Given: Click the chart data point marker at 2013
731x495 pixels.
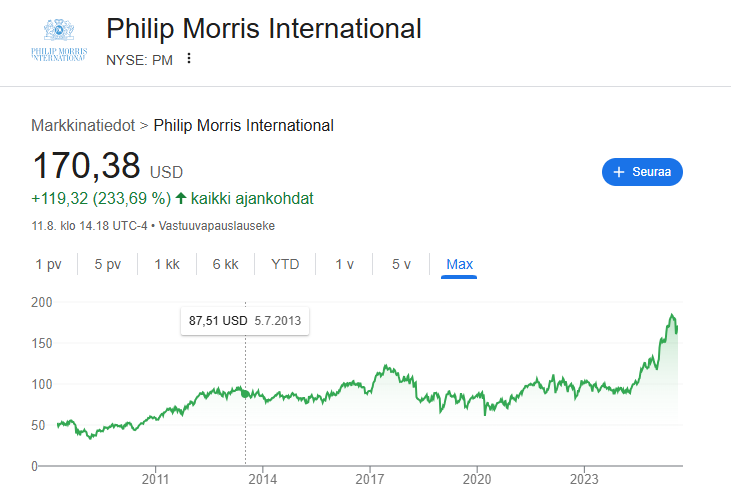Looking at the screenshot, I should coord(246,394).
